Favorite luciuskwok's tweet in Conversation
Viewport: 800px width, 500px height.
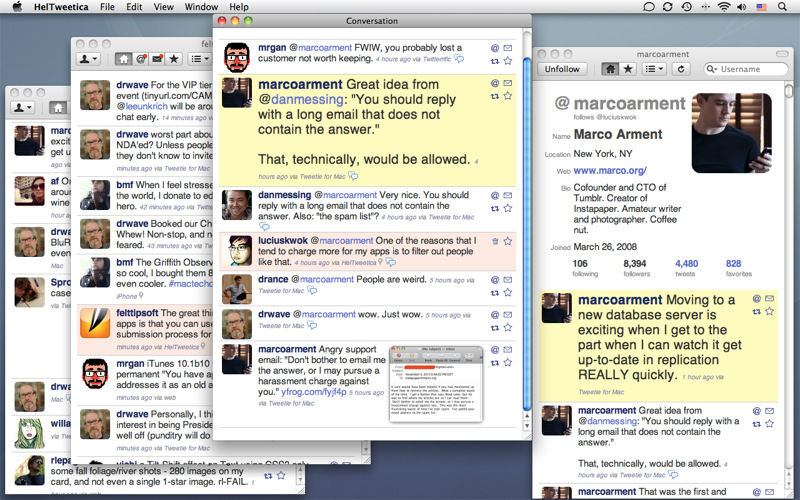pyautogui.click(x=508, y=241)
